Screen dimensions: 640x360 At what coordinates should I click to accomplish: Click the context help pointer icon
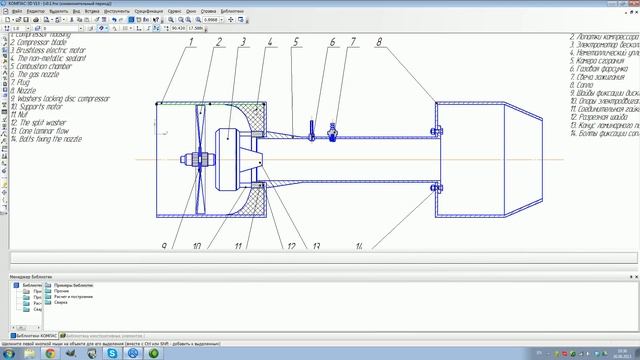(x=156, y=20)
